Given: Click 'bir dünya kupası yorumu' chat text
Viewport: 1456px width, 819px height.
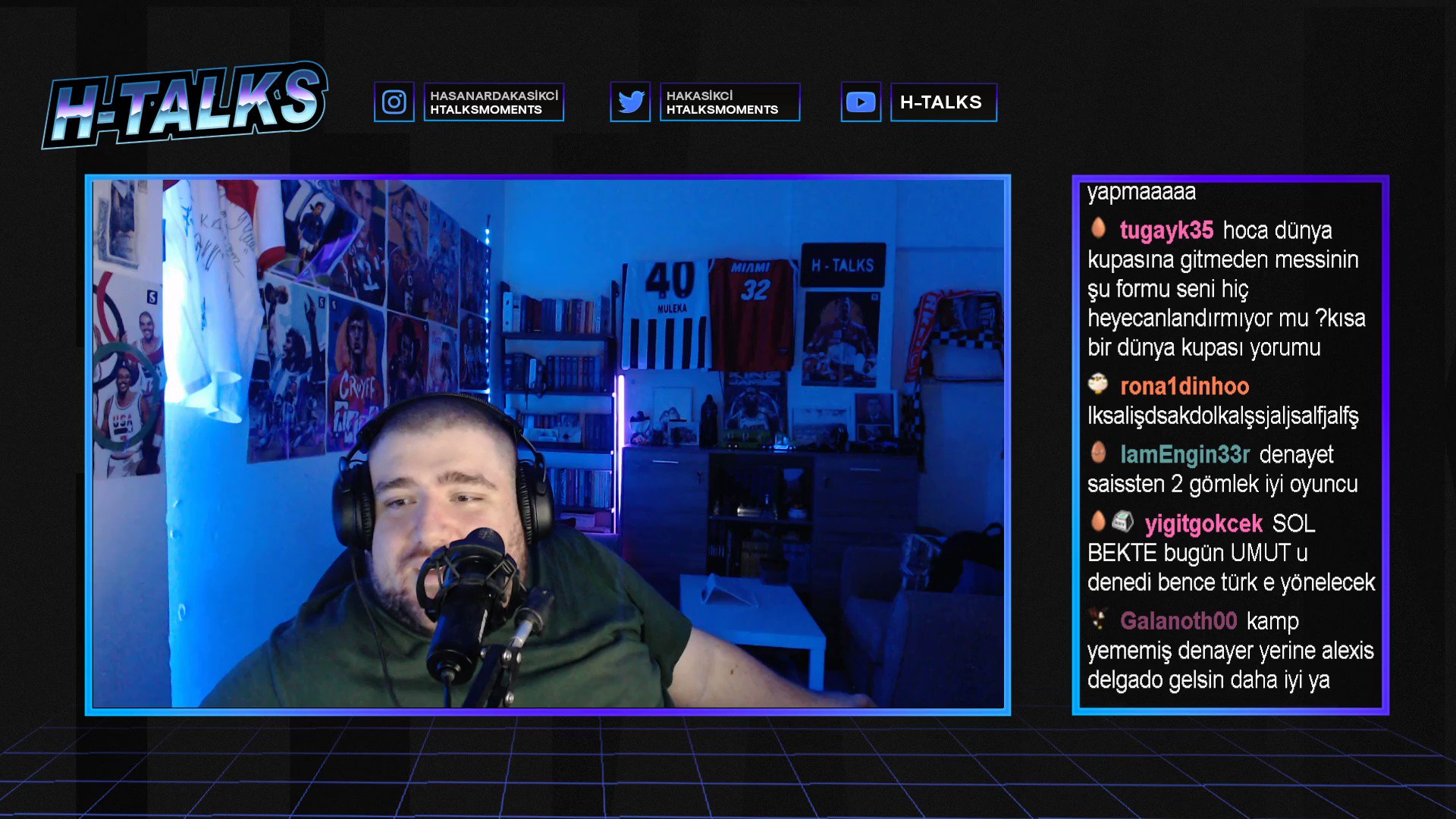Looking at the screenshot, I should [x=1203, y=347].
